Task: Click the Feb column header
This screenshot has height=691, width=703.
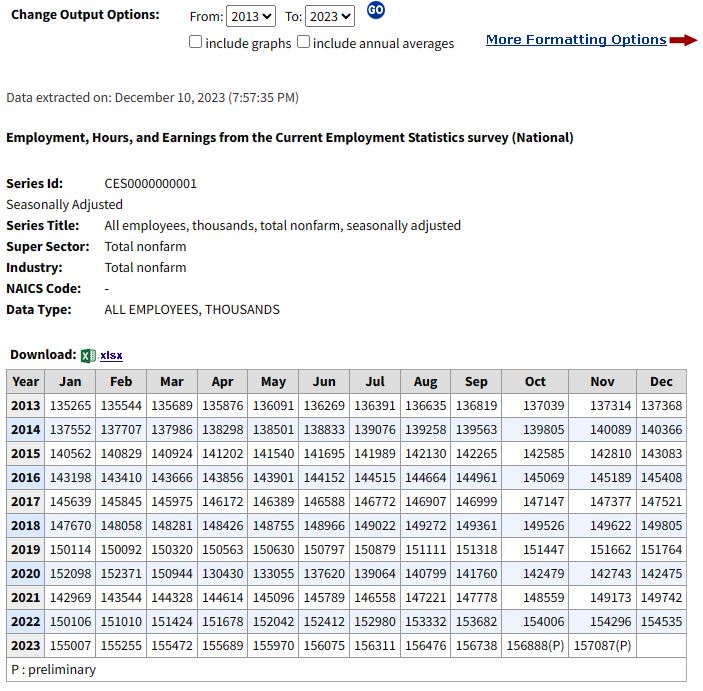Action: click(121, 382)
